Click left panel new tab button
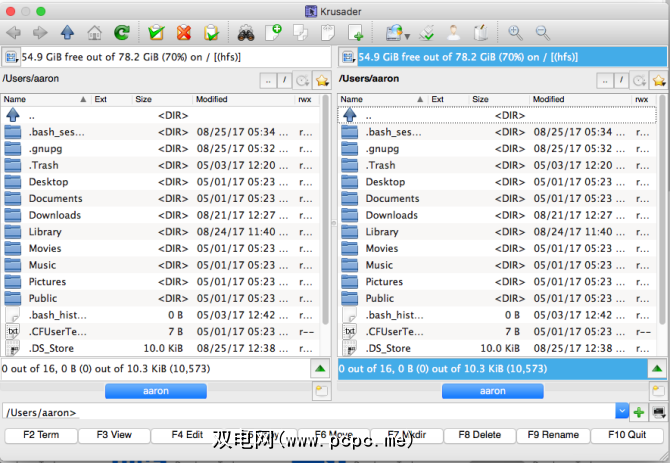The image size is (670, 463). pyautogui.click(x=321, y=391)
